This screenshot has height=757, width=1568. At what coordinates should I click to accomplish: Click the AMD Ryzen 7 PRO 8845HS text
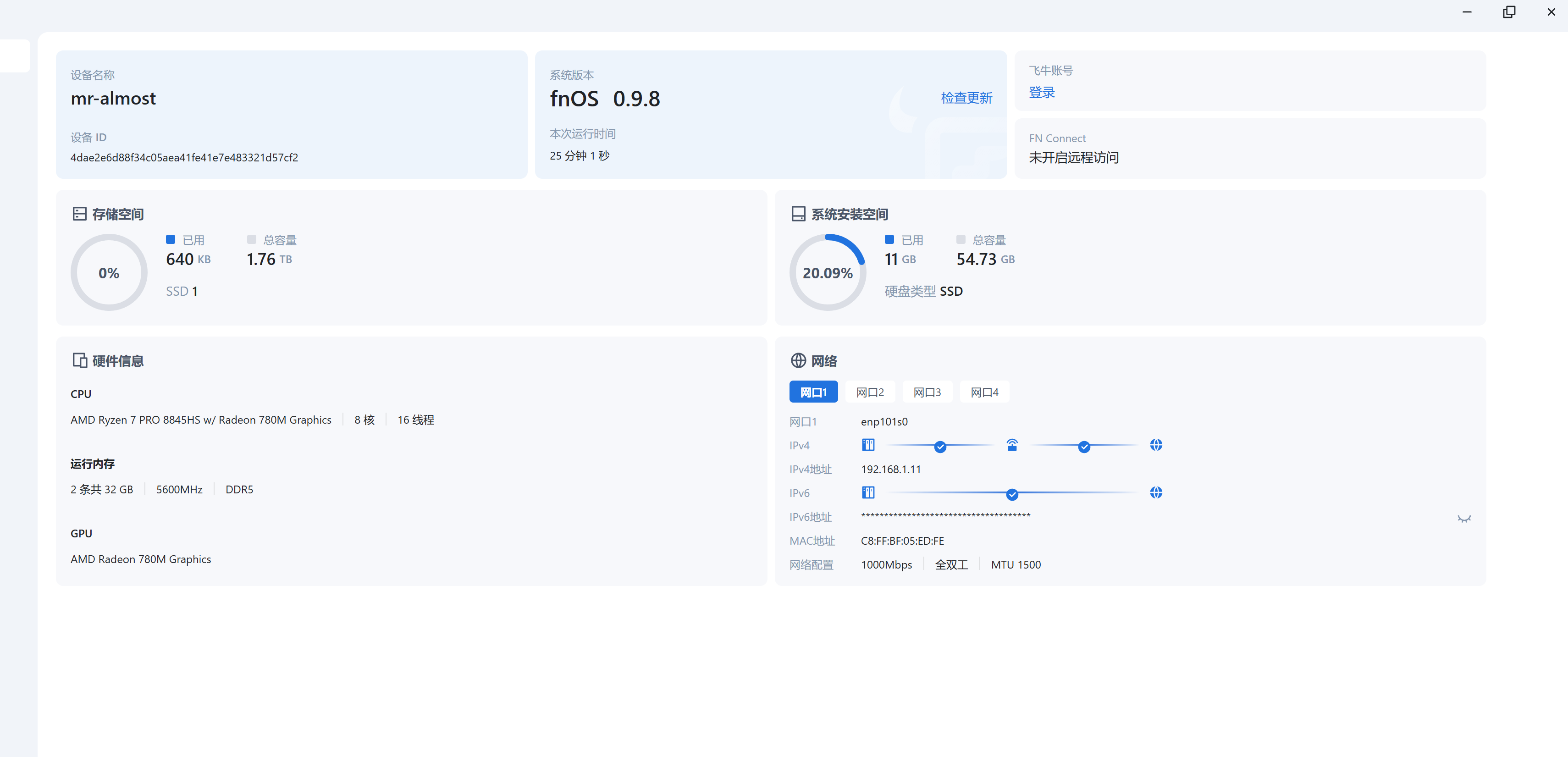point(201,420)
